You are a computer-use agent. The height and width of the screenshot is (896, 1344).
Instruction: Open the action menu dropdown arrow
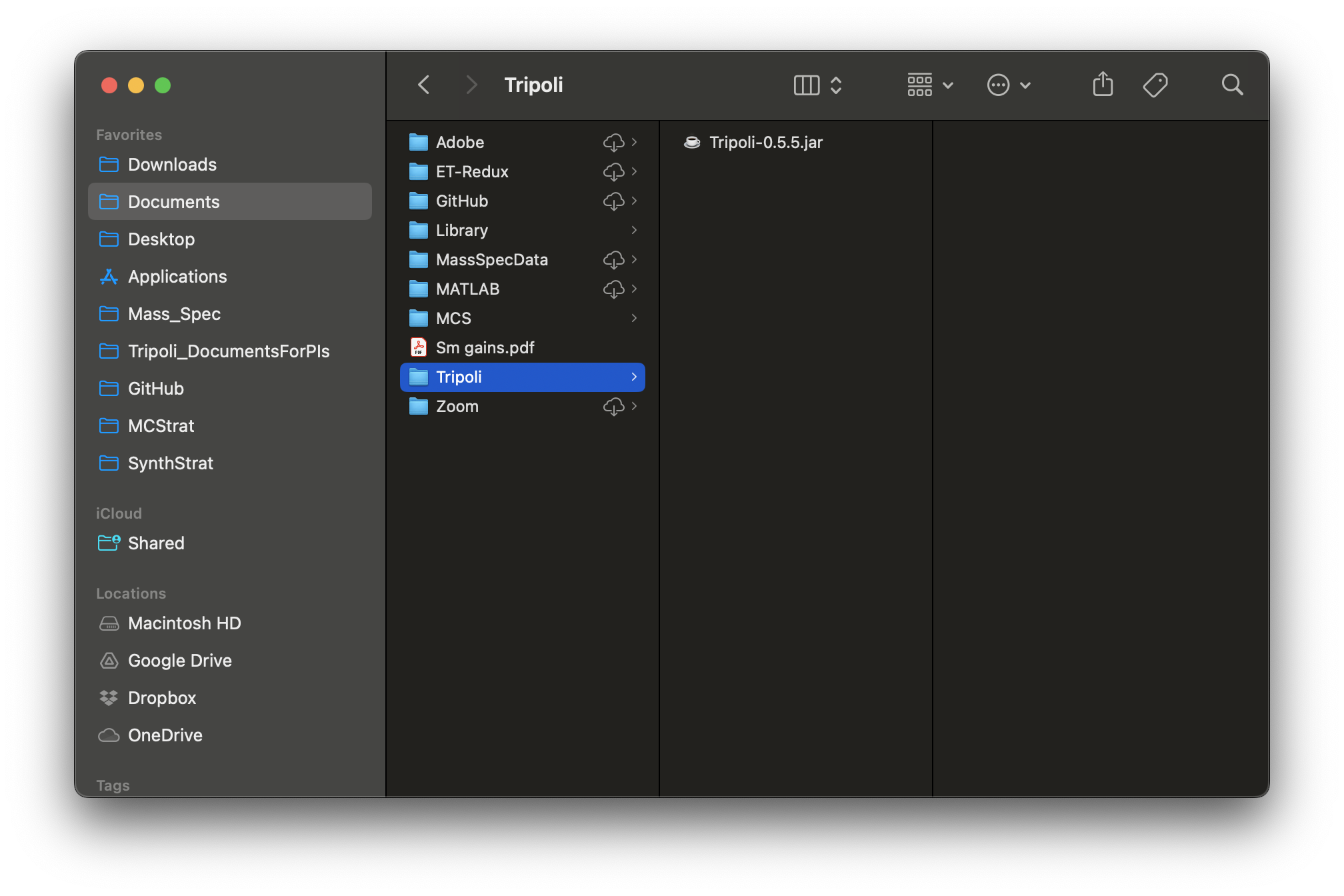tap(1025, 85)
